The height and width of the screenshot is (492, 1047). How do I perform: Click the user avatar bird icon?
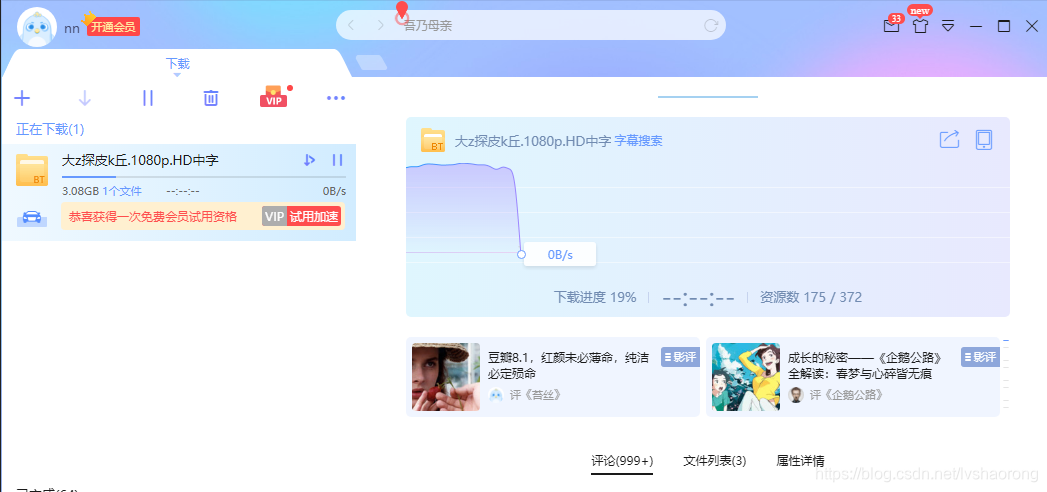coord(36,27)
